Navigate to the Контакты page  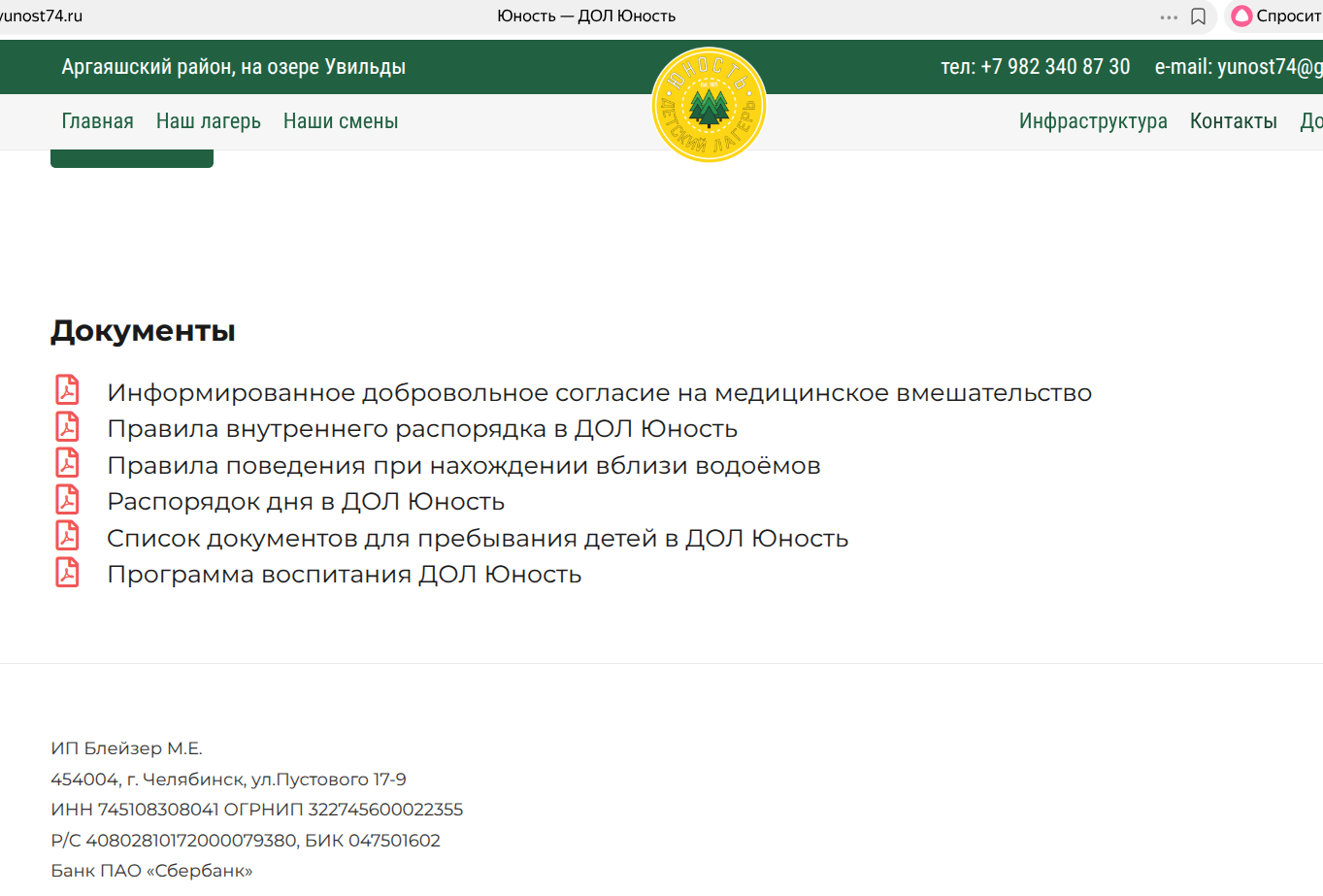point(1233,121)
